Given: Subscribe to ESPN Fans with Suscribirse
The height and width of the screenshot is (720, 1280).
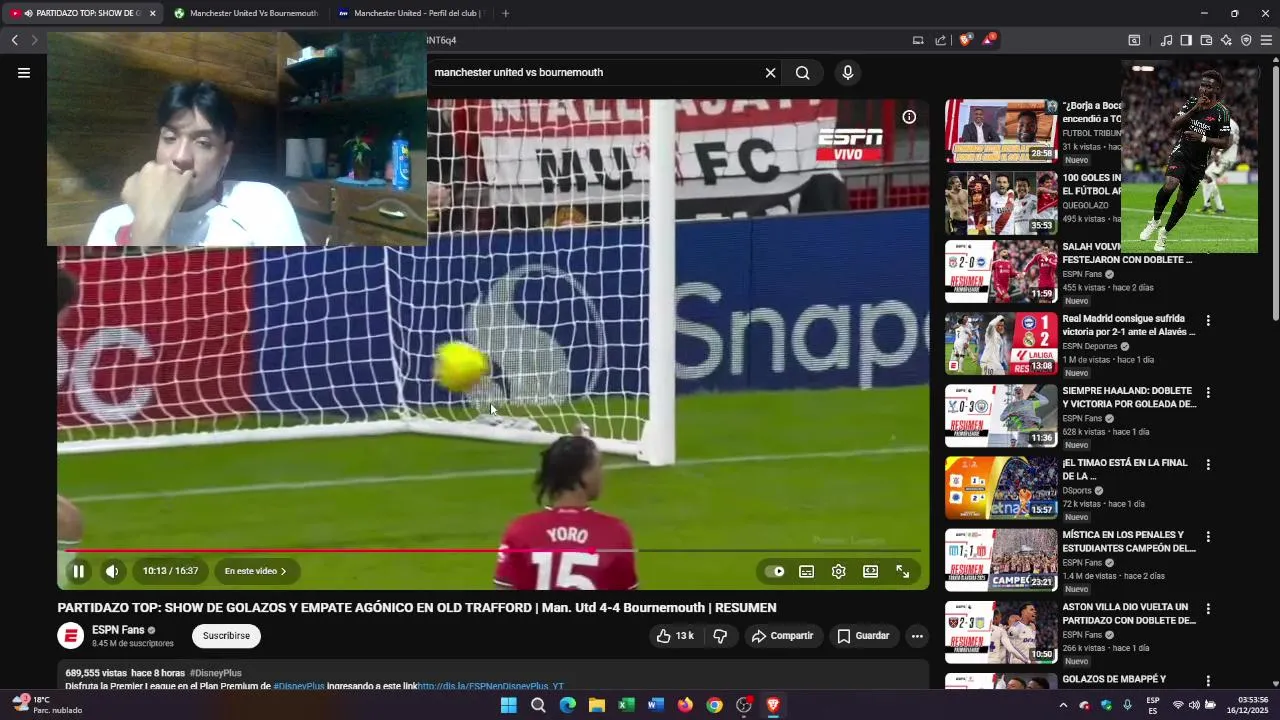Looking at the screenshot, I should point(226,636).
